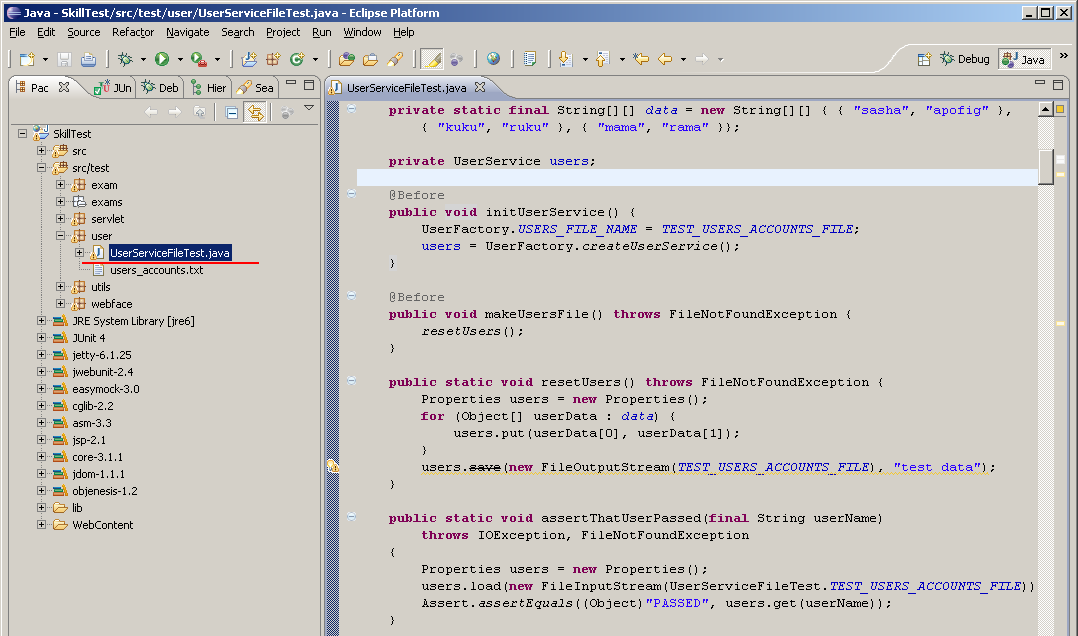Open the Window menu

[362, 32]
